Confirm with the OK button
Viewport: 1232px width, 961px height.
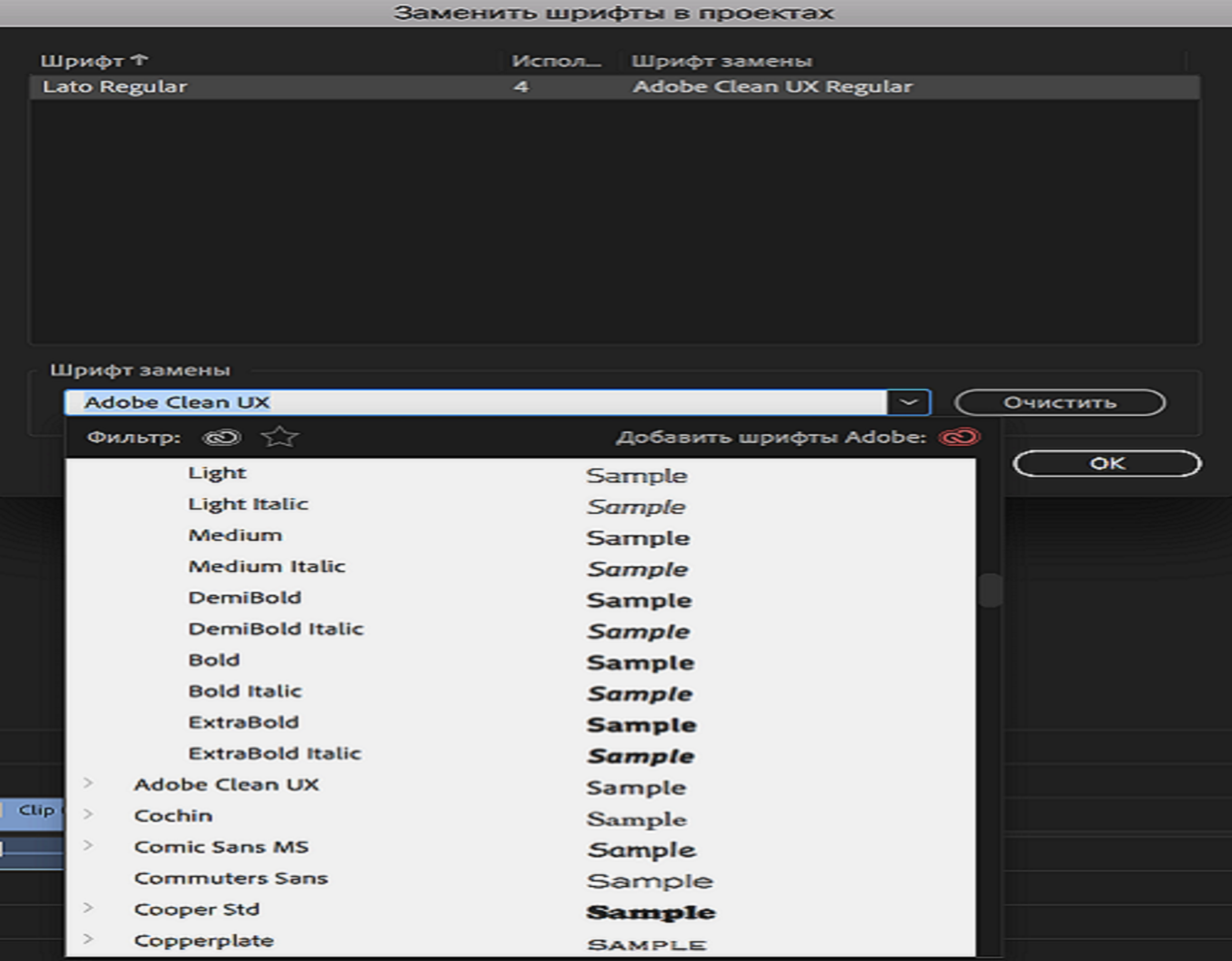[1106, 463]
